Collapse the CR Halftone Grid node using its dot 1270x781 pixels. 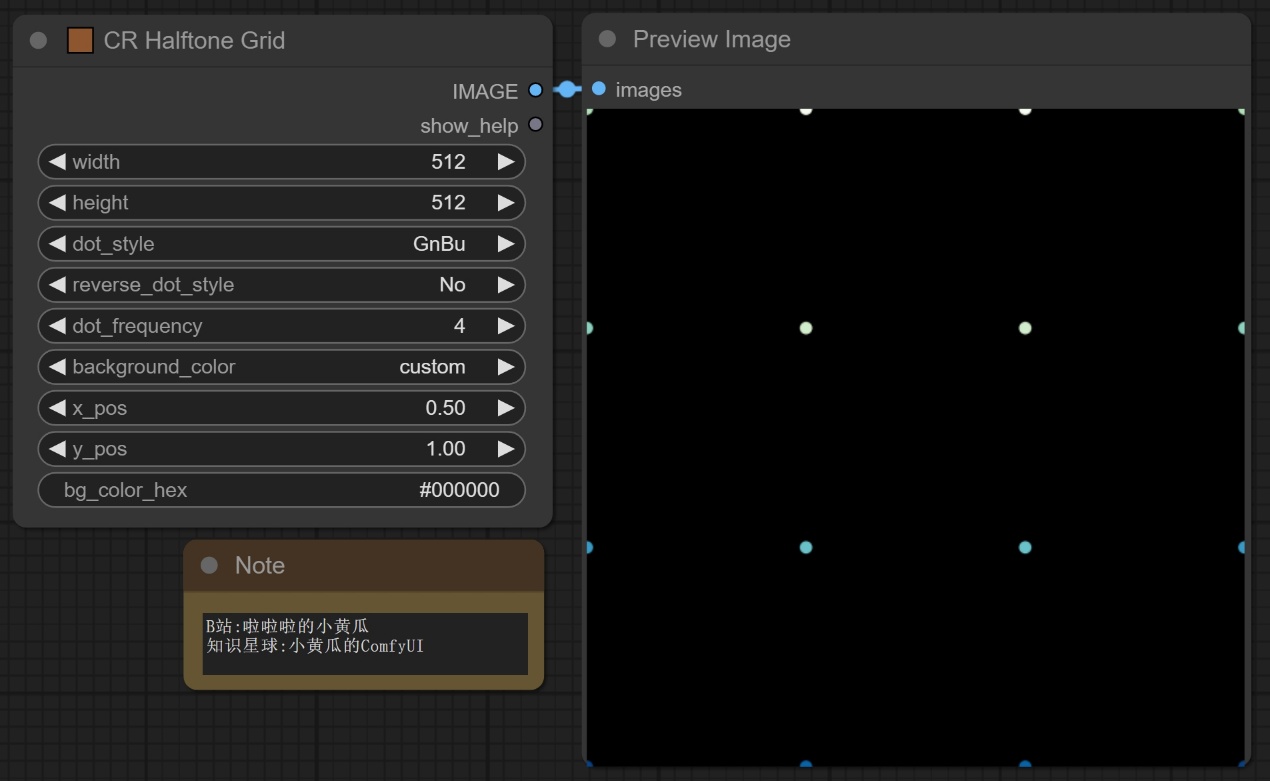click(x=39, y=41)
